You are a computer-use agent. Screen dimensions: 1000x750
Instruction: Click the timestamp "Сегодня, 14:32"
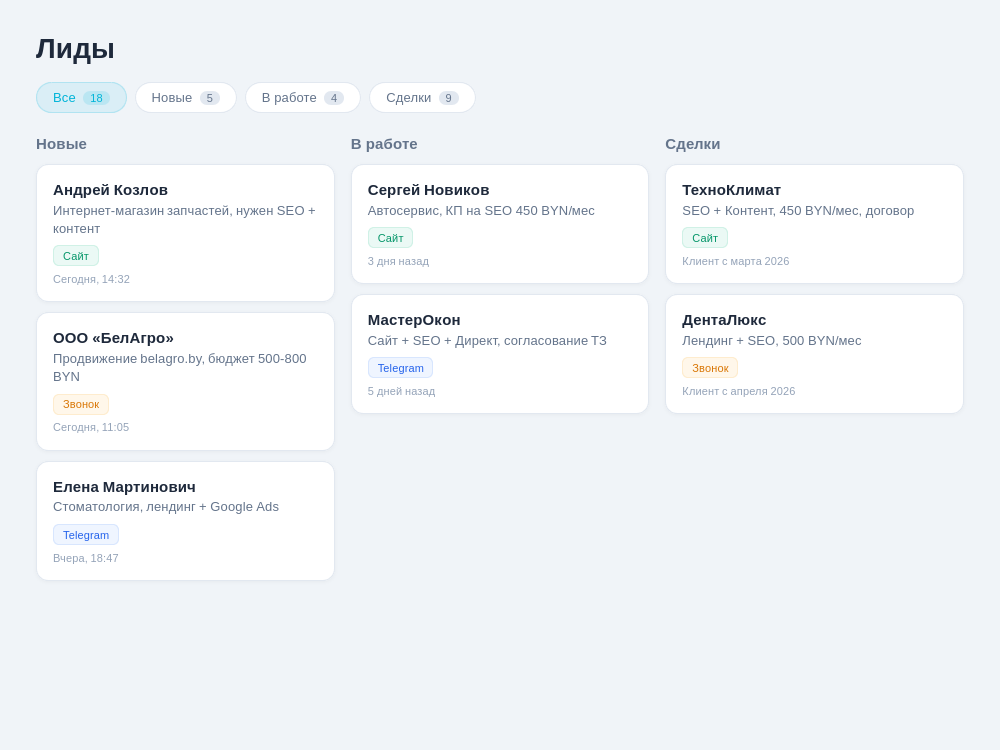91,279
